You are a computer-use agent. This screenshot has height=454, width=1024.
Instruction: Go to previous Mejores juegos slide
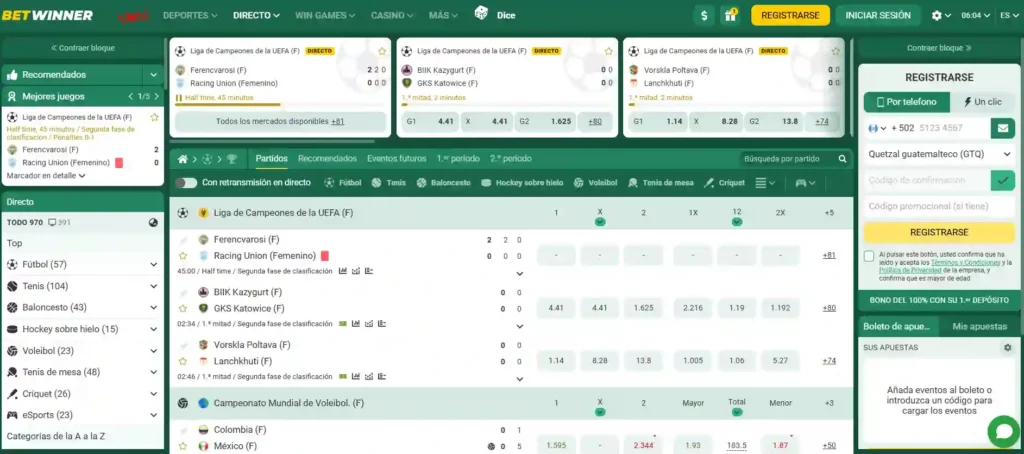click(x=131, y=97)
